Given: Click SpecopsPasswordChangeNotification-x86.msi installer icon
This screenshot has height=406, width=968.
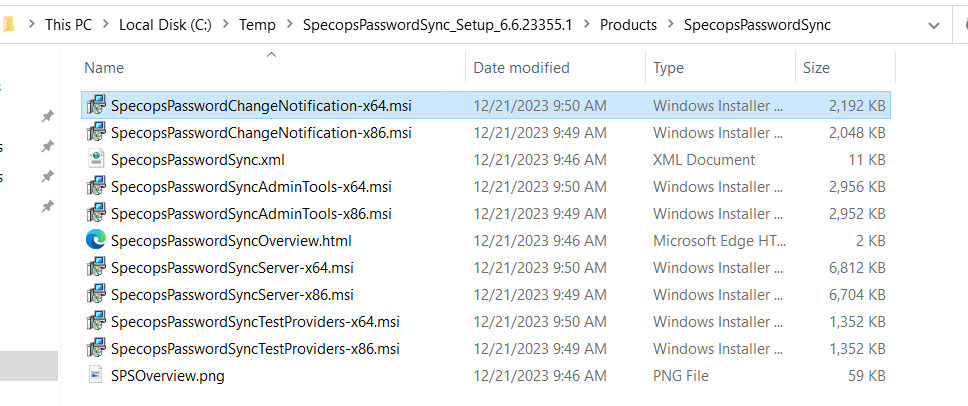Looking at the screenshot, I should 96,133.
